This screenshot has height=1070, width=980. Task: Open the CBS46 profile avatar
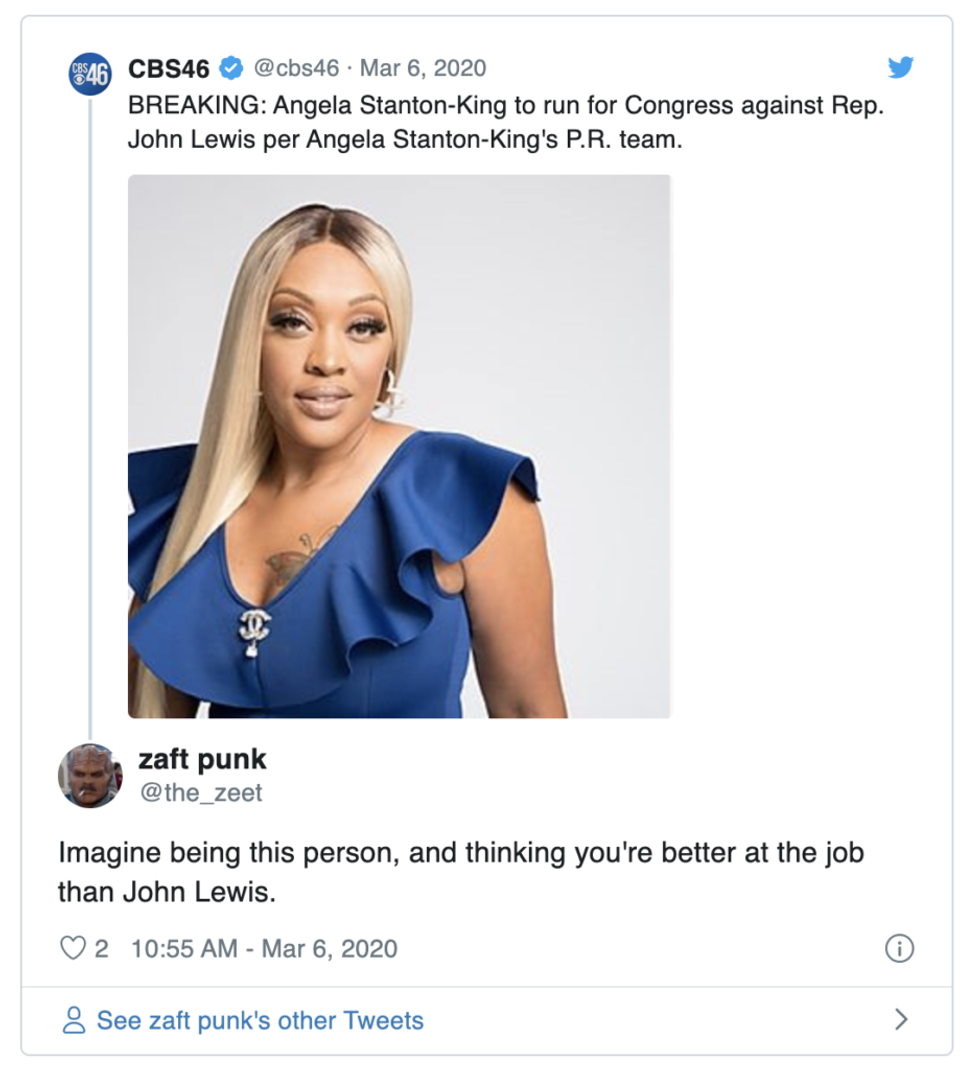coord(90,74)
